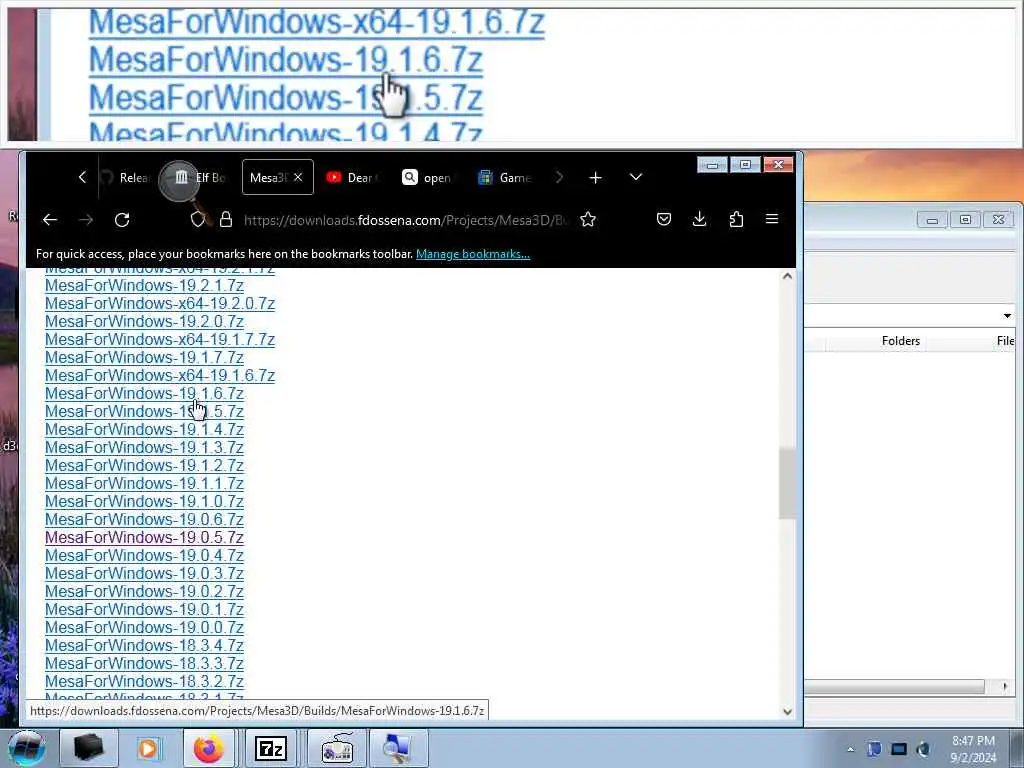Image resolution: width=1024 pixels, height=768 pixels.
Task: Click the MesaForWindows-19.1.3.7z link
Action: [144, 447]
